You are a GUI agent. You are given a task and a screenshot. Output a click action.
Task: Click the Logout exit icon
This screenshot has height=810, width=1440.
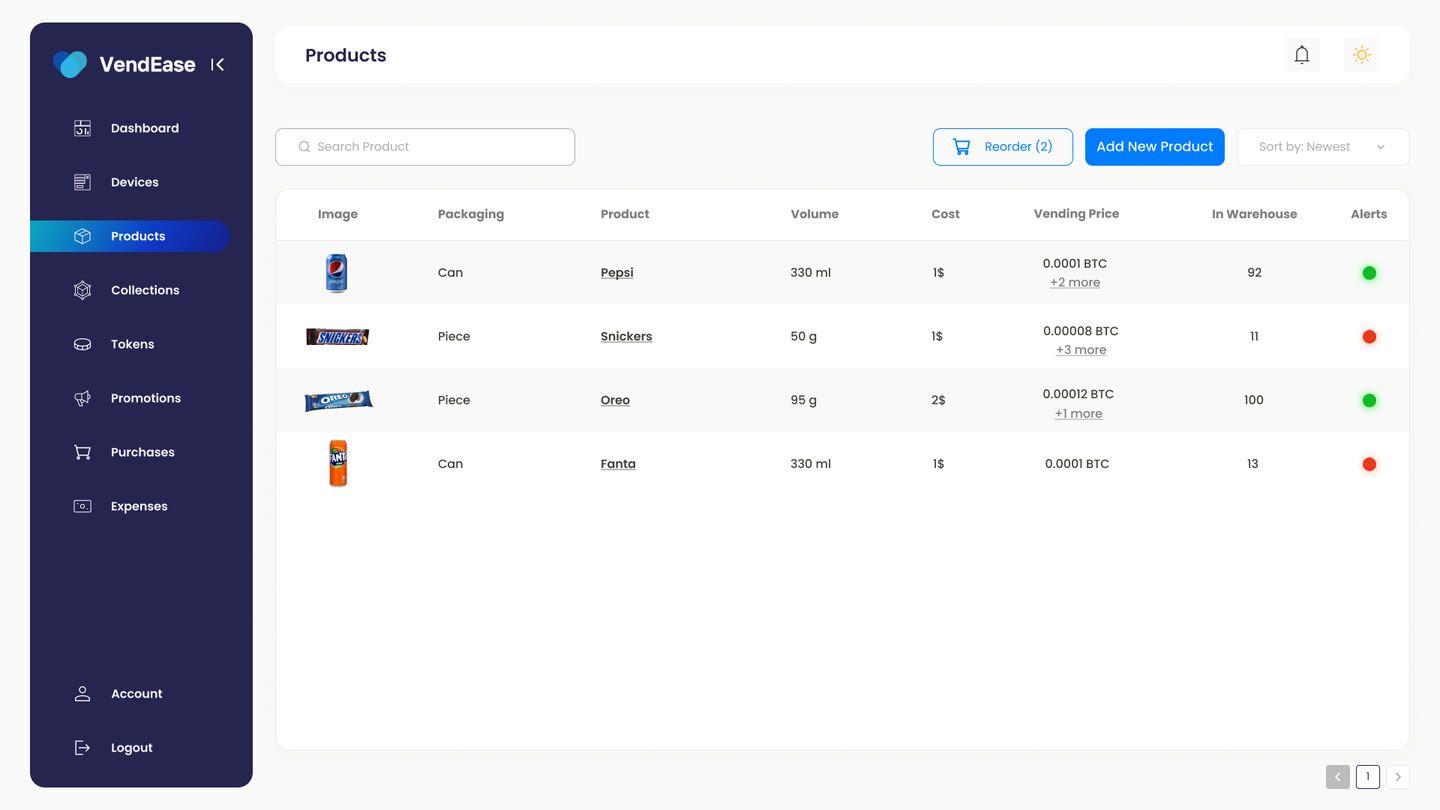coord(83,748)
